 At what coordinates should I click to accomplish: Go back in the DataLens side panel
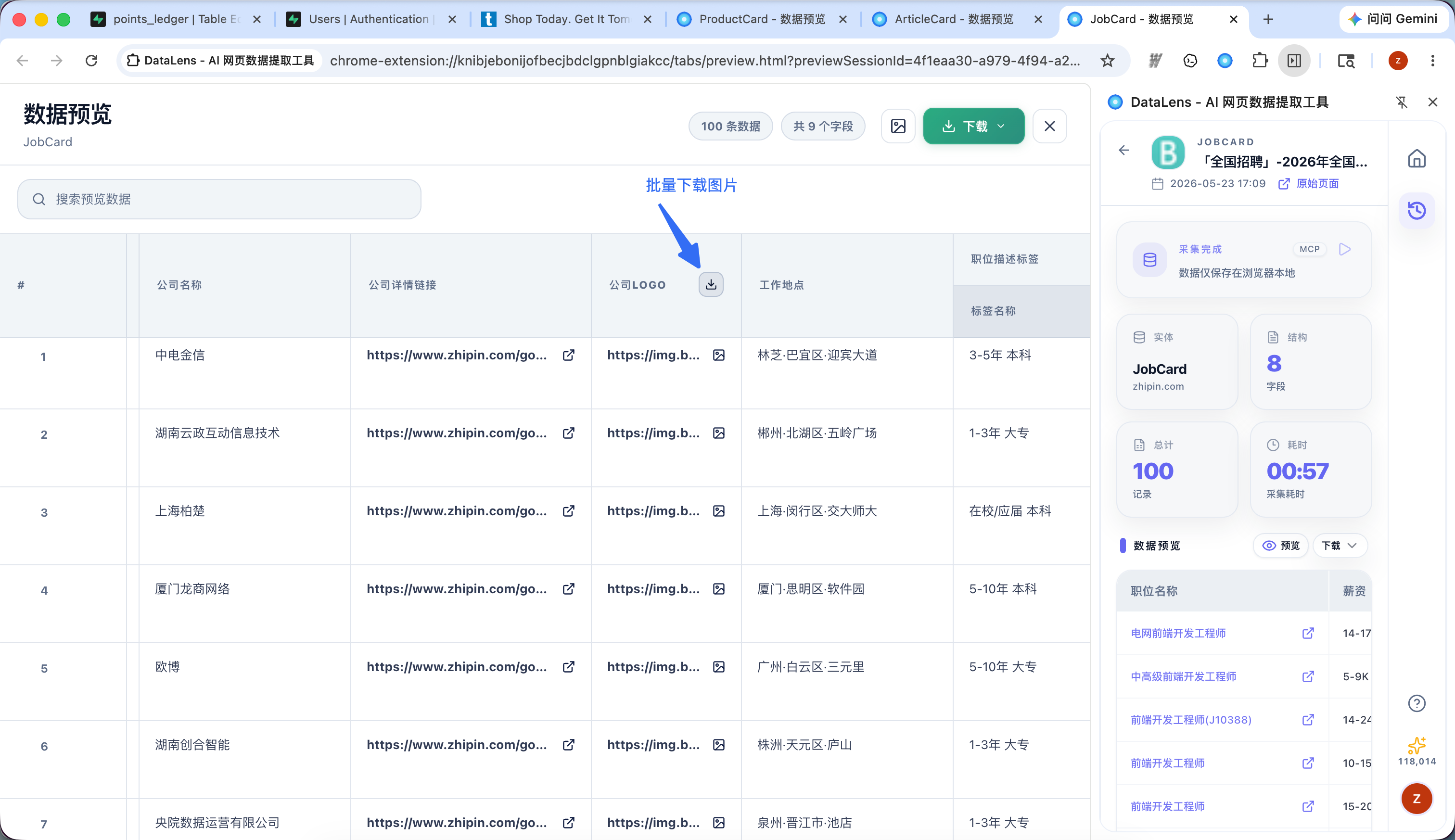click(x=1124, y=151)
